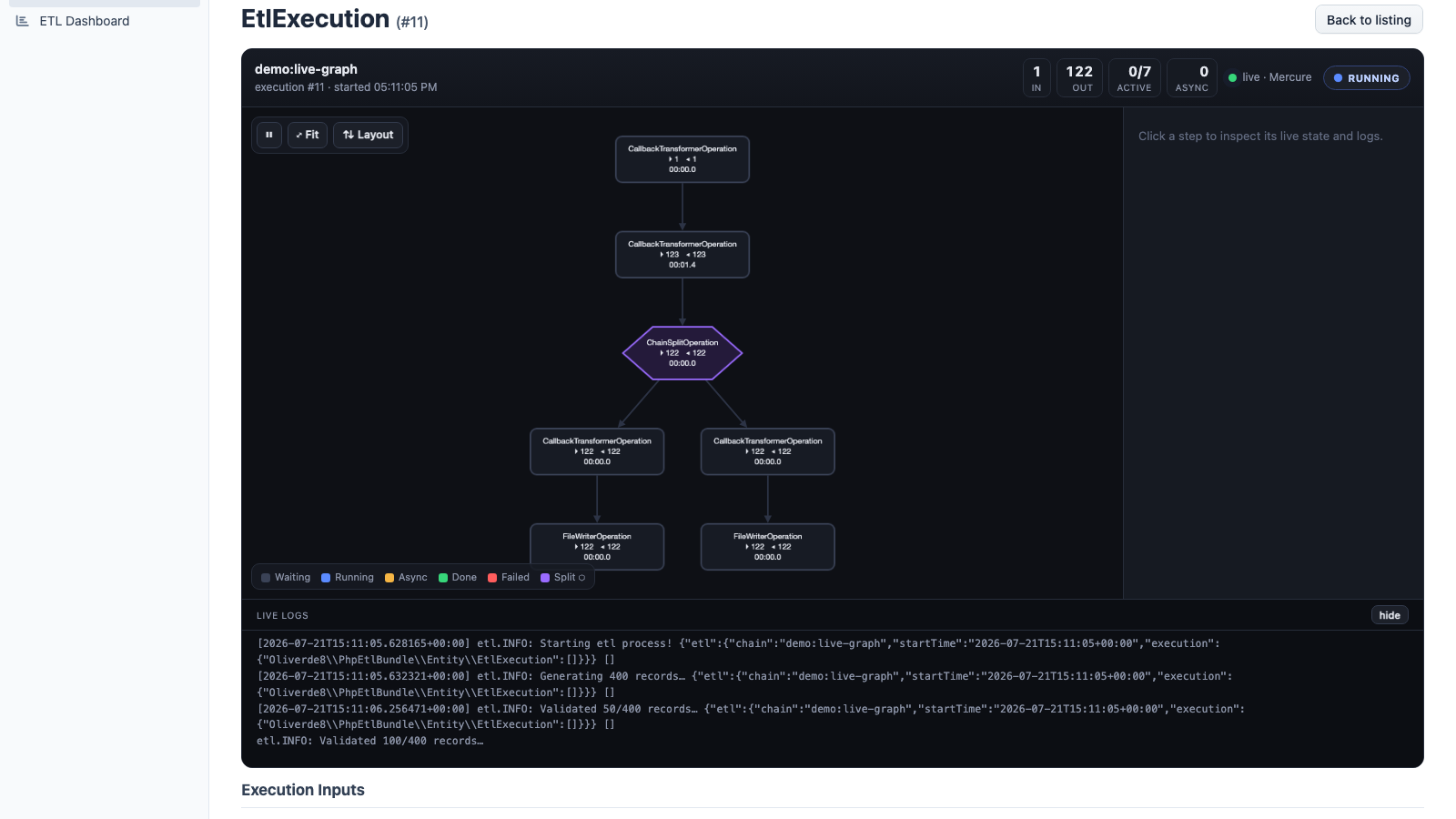Fit the graph to view

(x=308, y=135)
